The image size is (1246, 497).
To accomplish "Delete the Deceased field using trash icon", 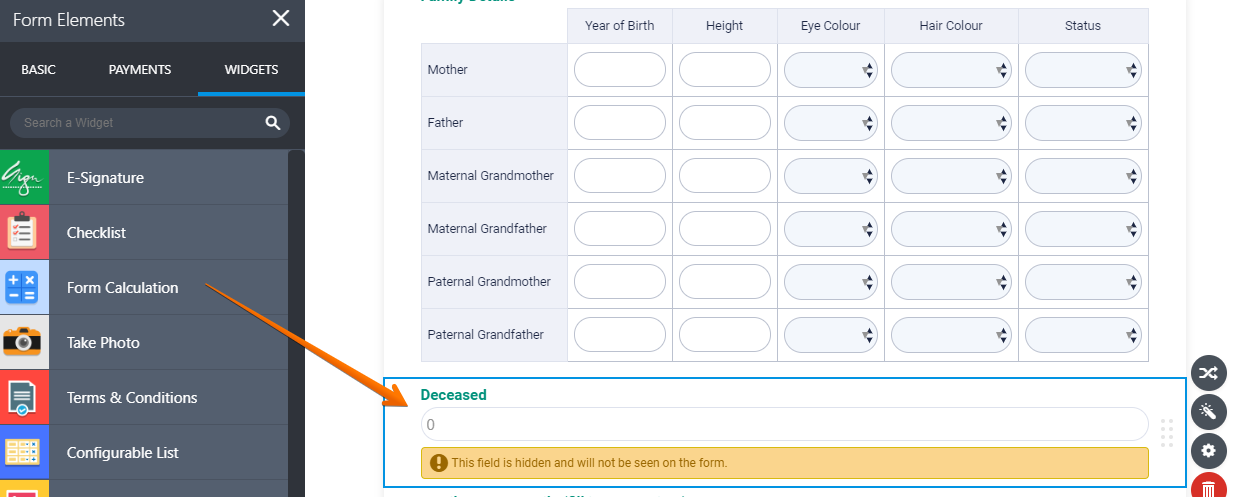I will pos(1208,488).
